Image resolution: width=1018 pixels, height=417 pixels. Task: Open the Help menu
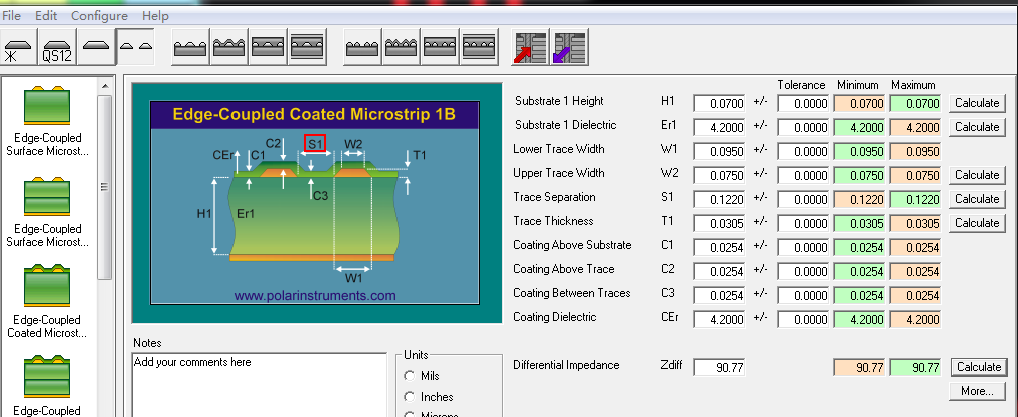[x=155, y=16]
